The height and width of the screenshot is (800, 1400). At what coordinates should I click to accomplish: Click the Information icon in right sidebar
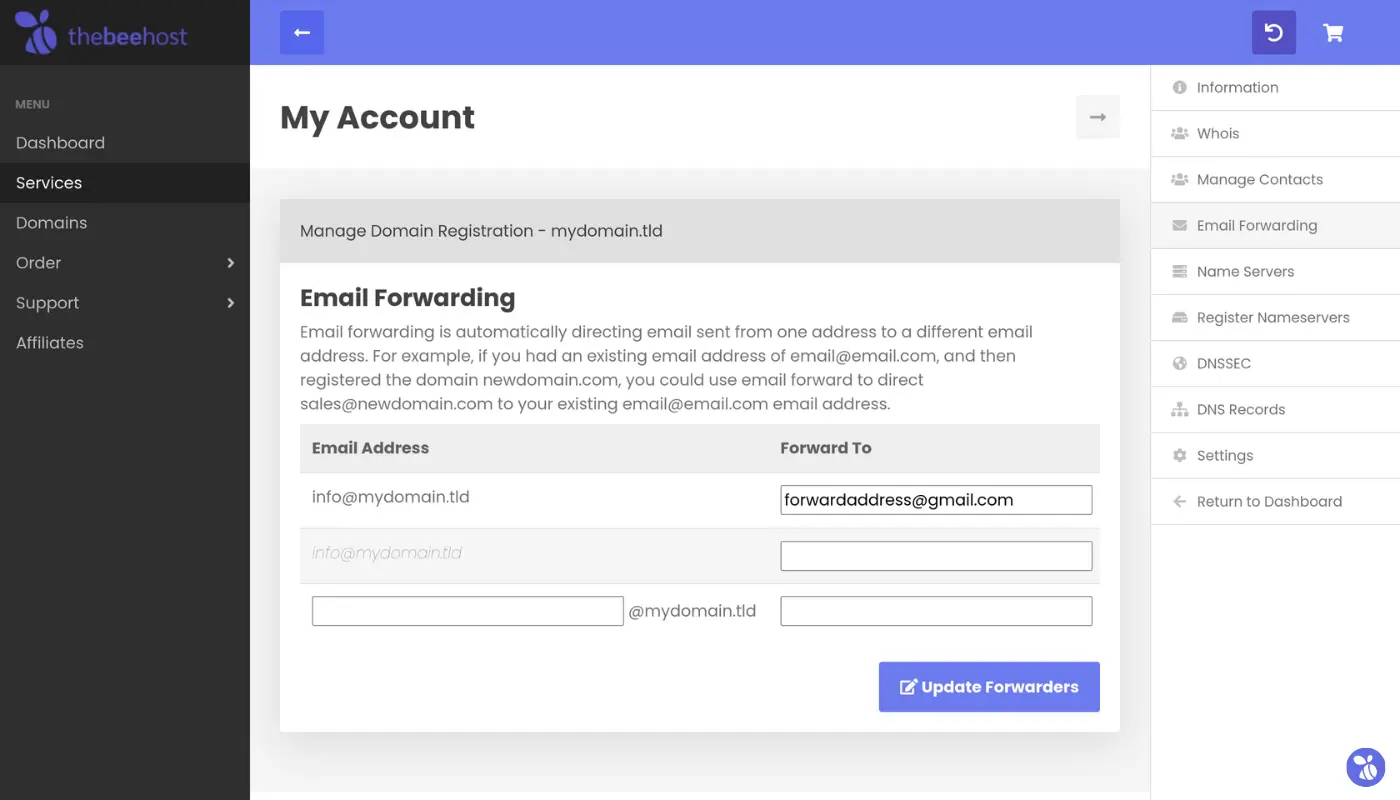pos(1180,88)
